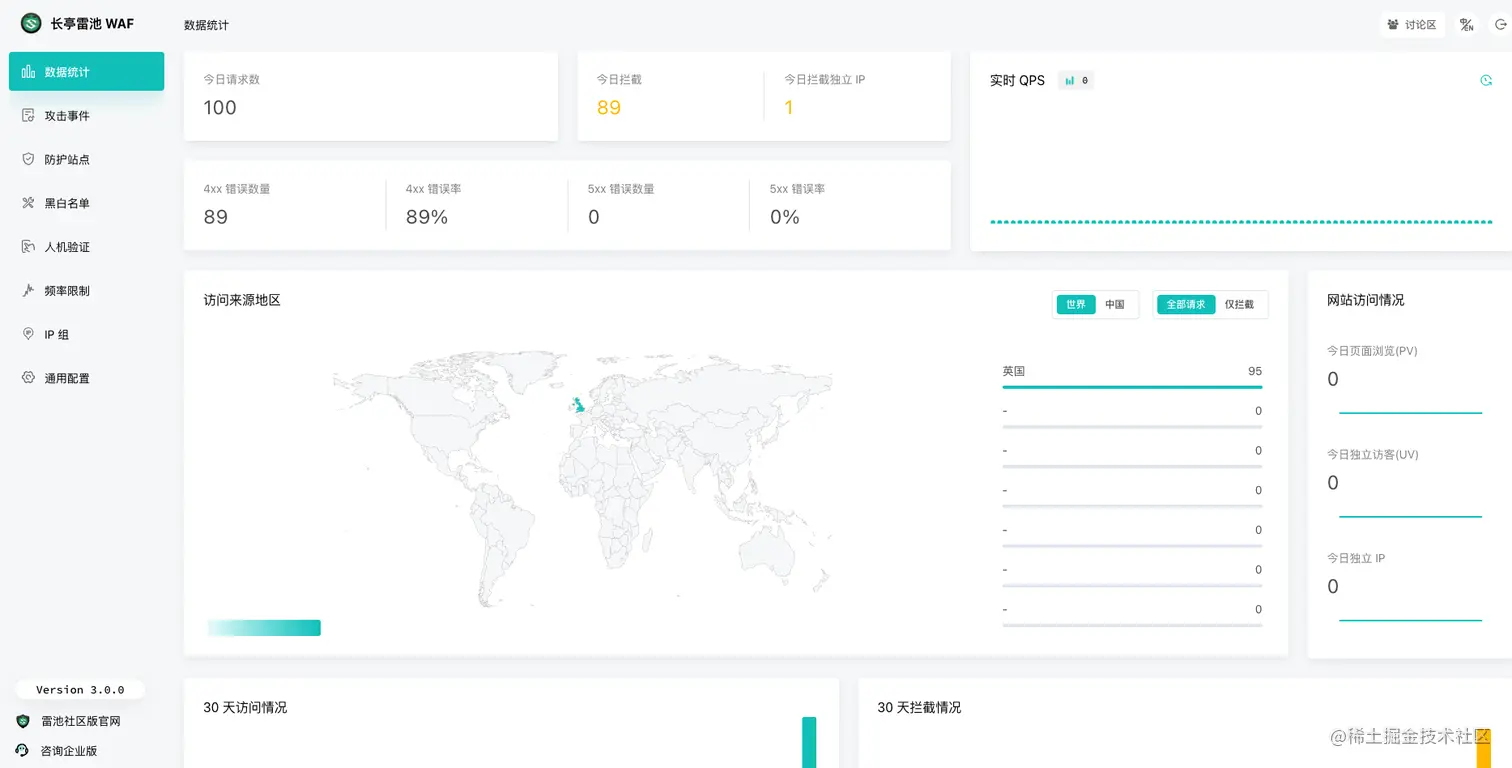
Task: Click the 30 天访问情况 heading
Action: click(245, 707)
